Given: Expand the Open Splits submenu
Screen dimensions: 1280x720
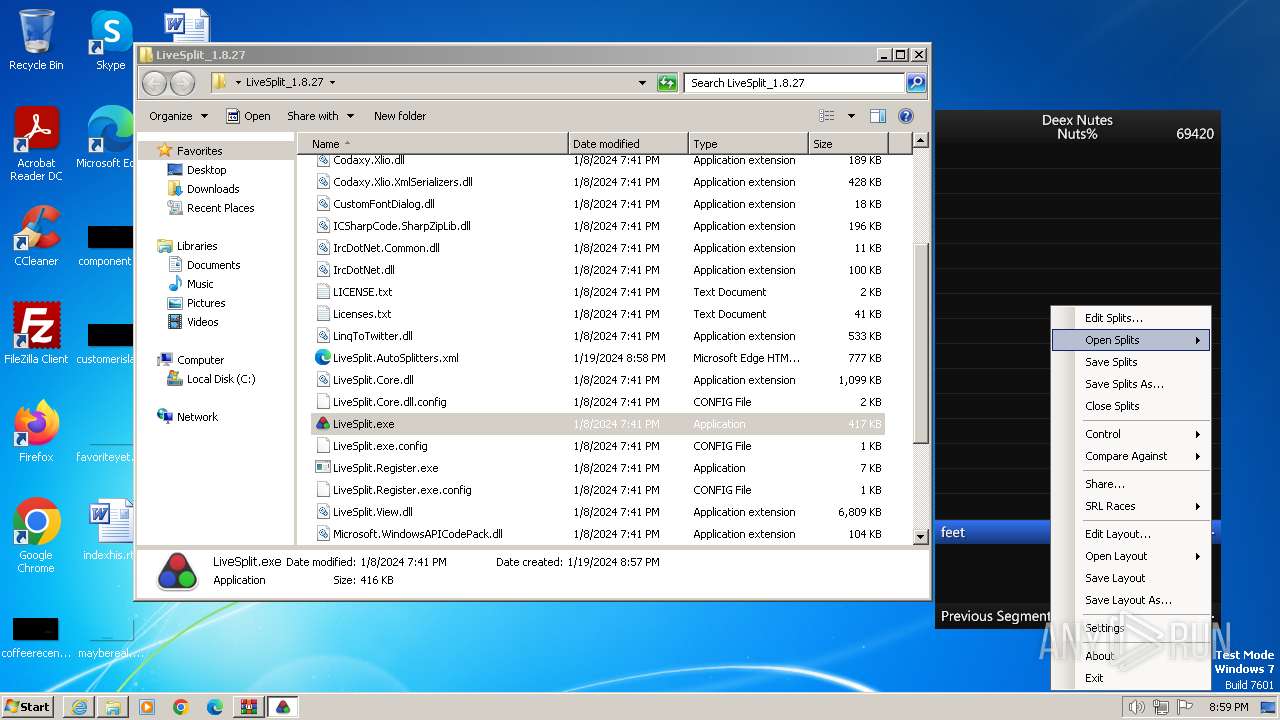Looking at the screenshot, I should point(1131,340).
